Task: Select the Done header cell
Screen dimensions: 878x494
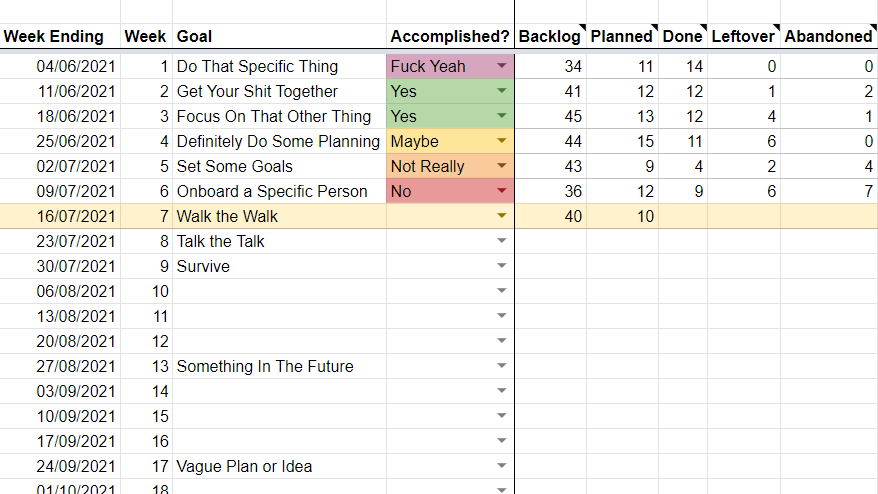Action: tap(683, 36)
